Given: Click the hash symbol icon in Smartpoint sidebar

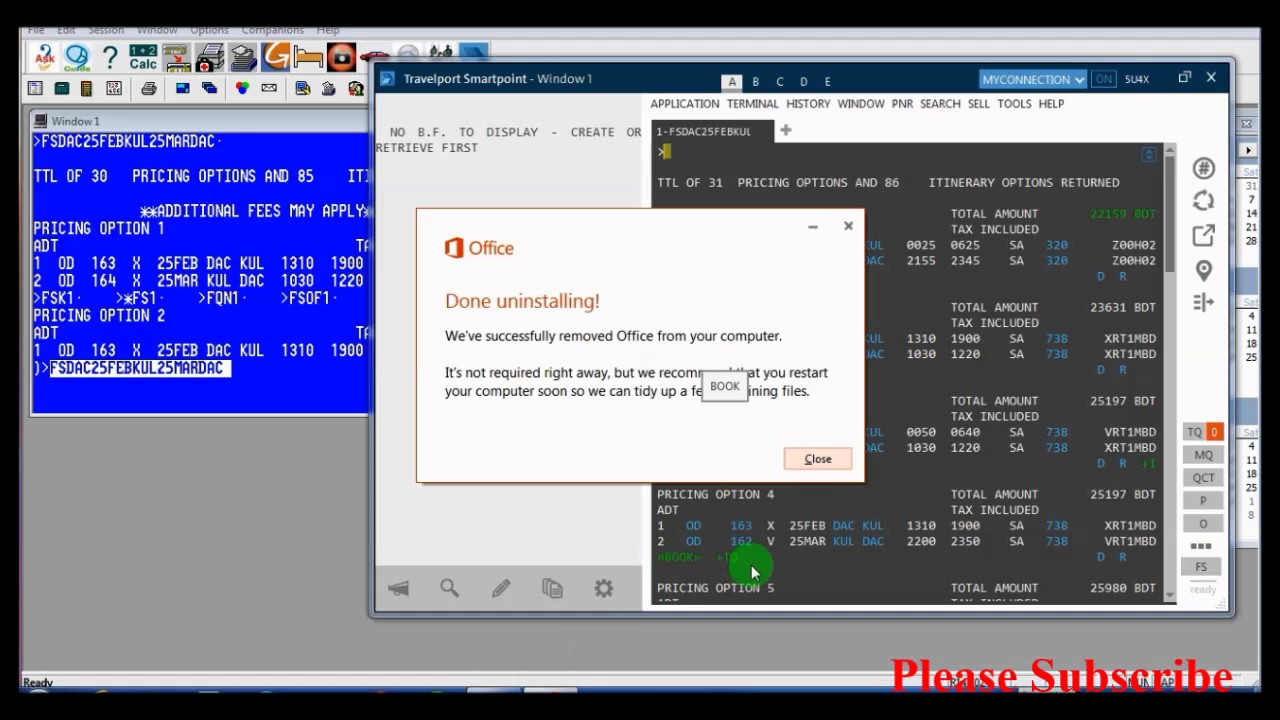Looking at the screenshot, I should pyautogui.click(x=1203, y=169).
